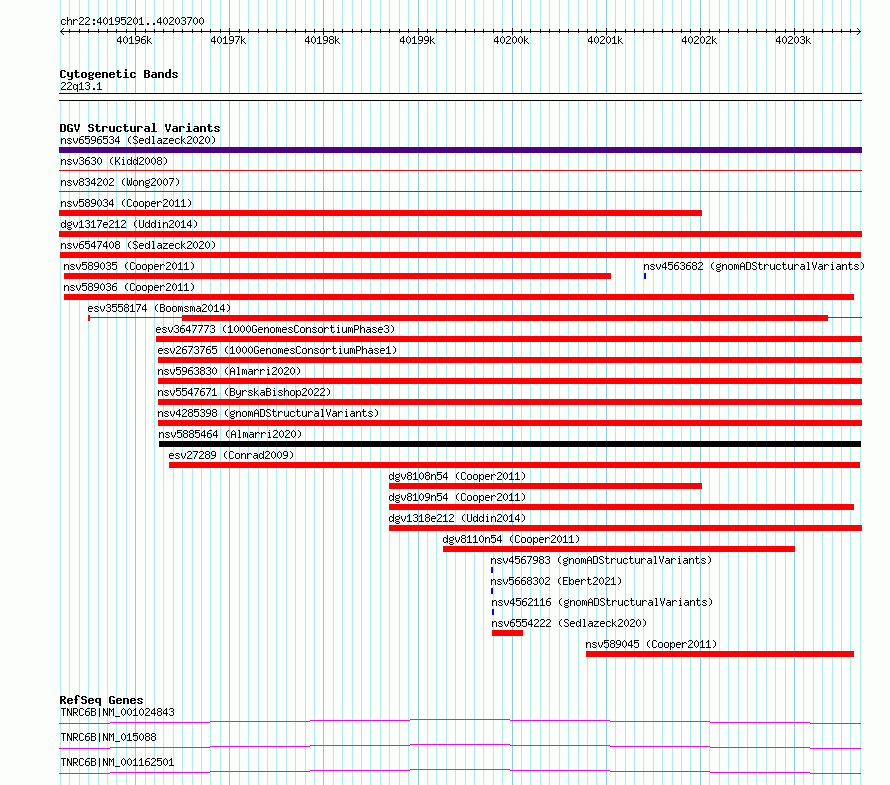
Task: Click esv3558174 (Boomsma2014) label
Action: point(159,308)
